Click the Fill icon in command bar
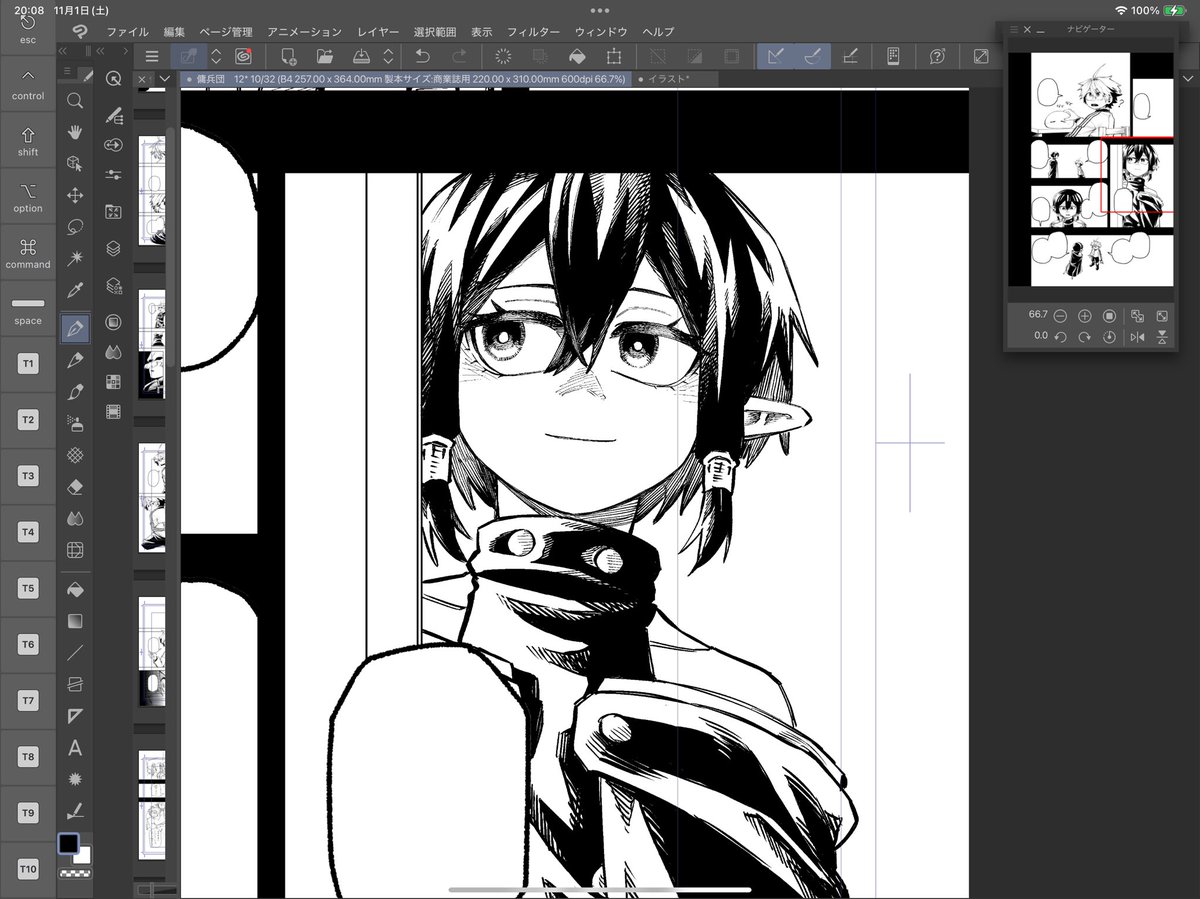The image size is (1200, 899). click(x=577, y=56)
